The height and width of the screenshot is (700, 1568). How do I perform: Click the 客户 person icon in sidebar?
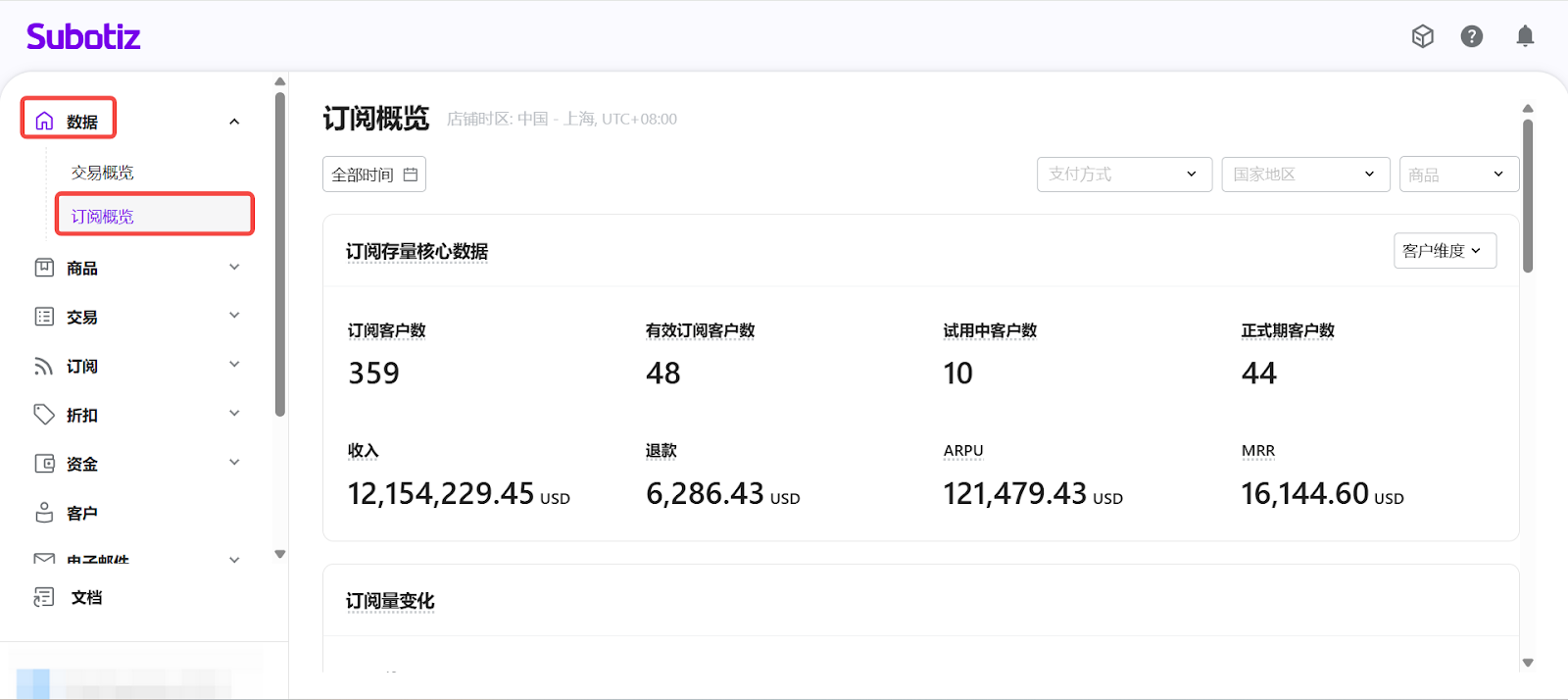coord(44,513)
